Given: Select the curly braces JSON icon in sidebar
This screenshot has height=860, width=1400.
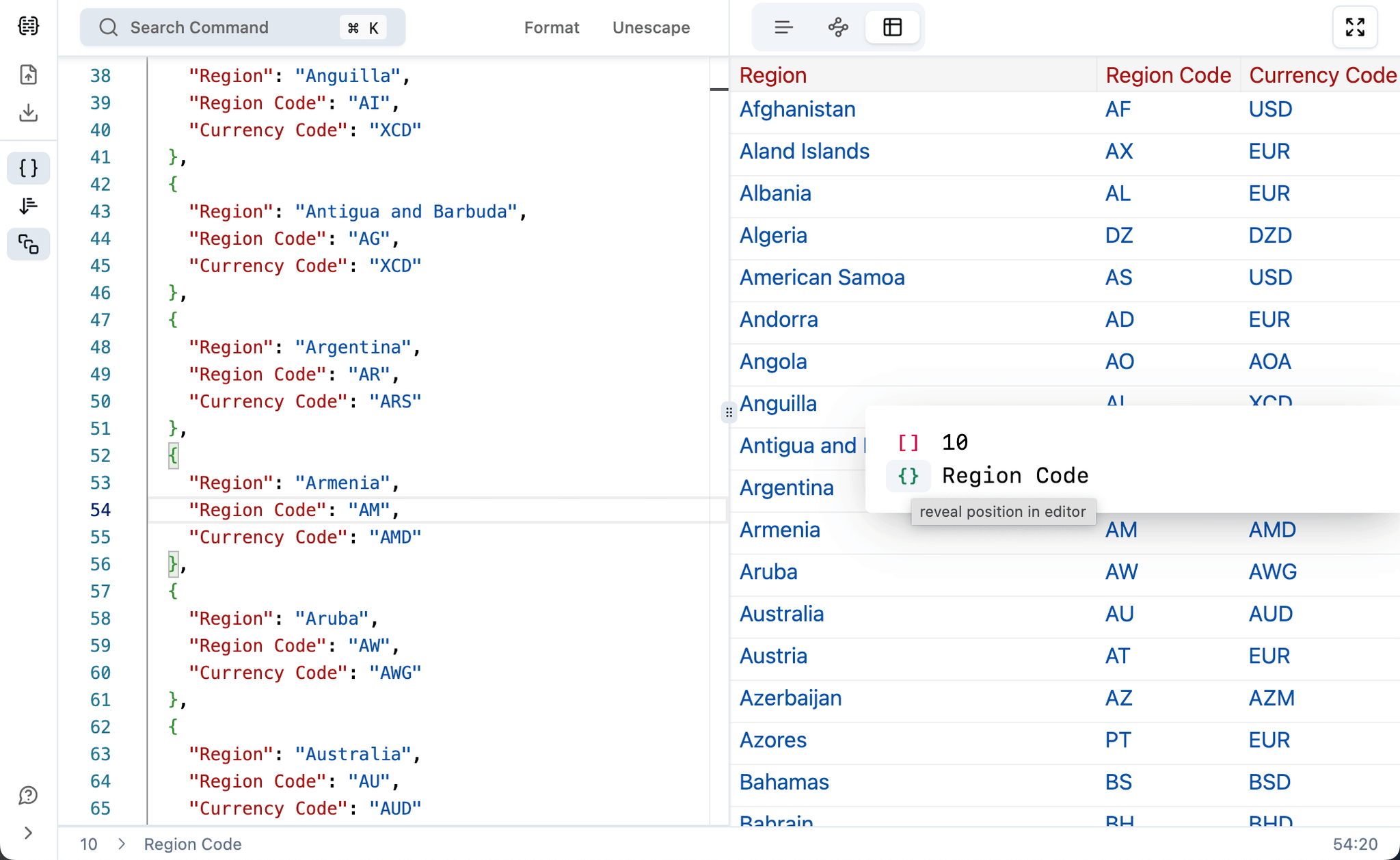Looking at the screenshot, I should [28, 168].
